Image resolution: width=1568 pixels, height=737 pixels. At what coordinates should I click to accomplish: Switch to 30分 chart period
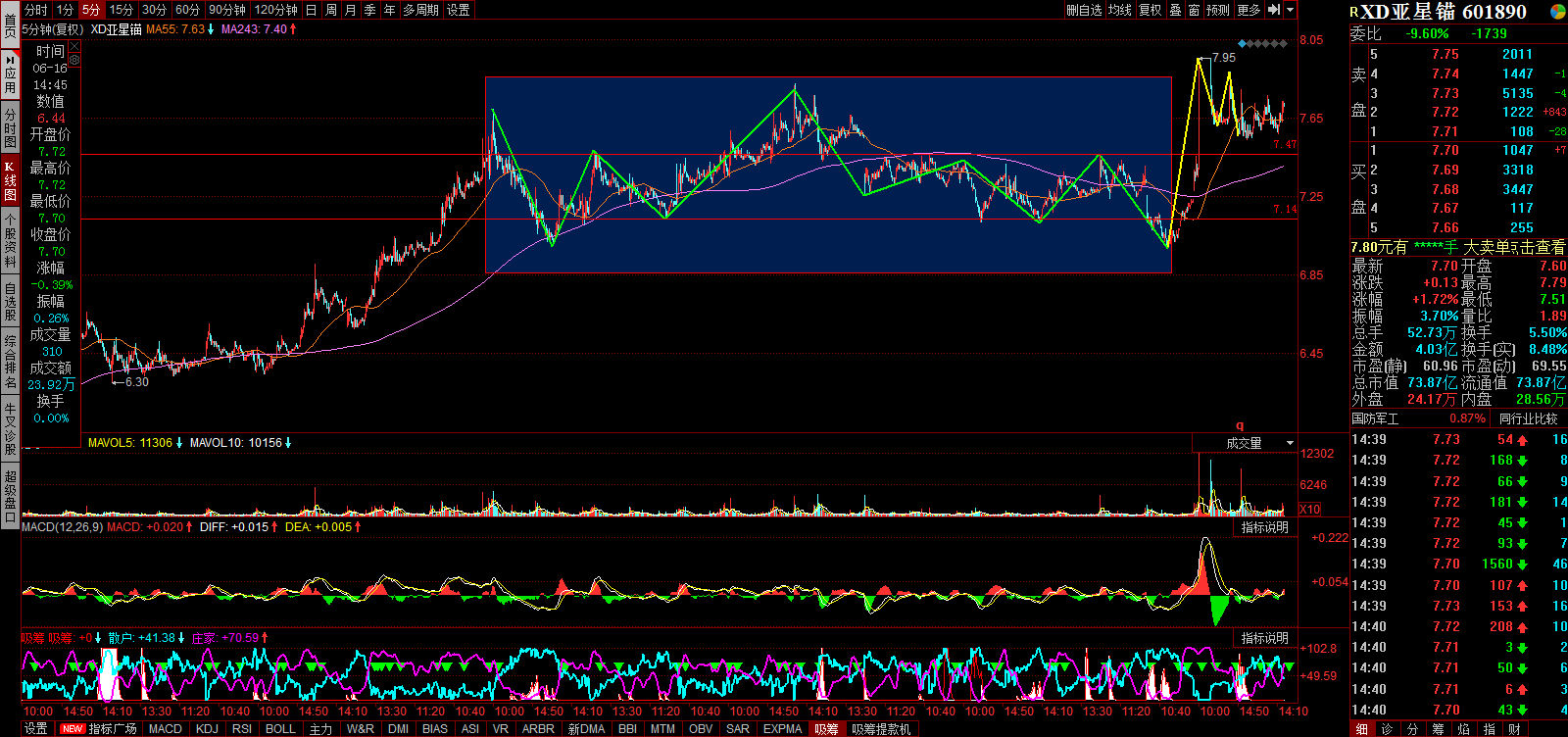tap(154, 10)
